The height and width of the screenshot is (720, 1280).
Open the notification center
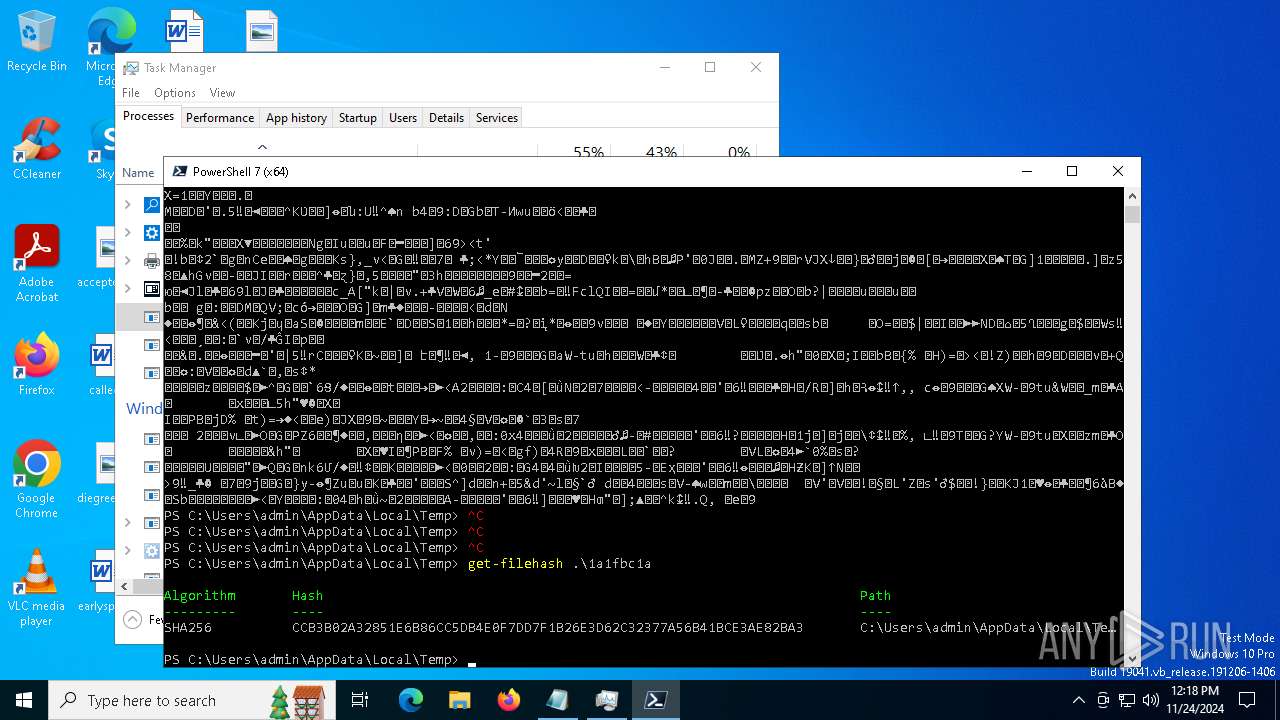pyautogui.click(x=1247, y=700)
